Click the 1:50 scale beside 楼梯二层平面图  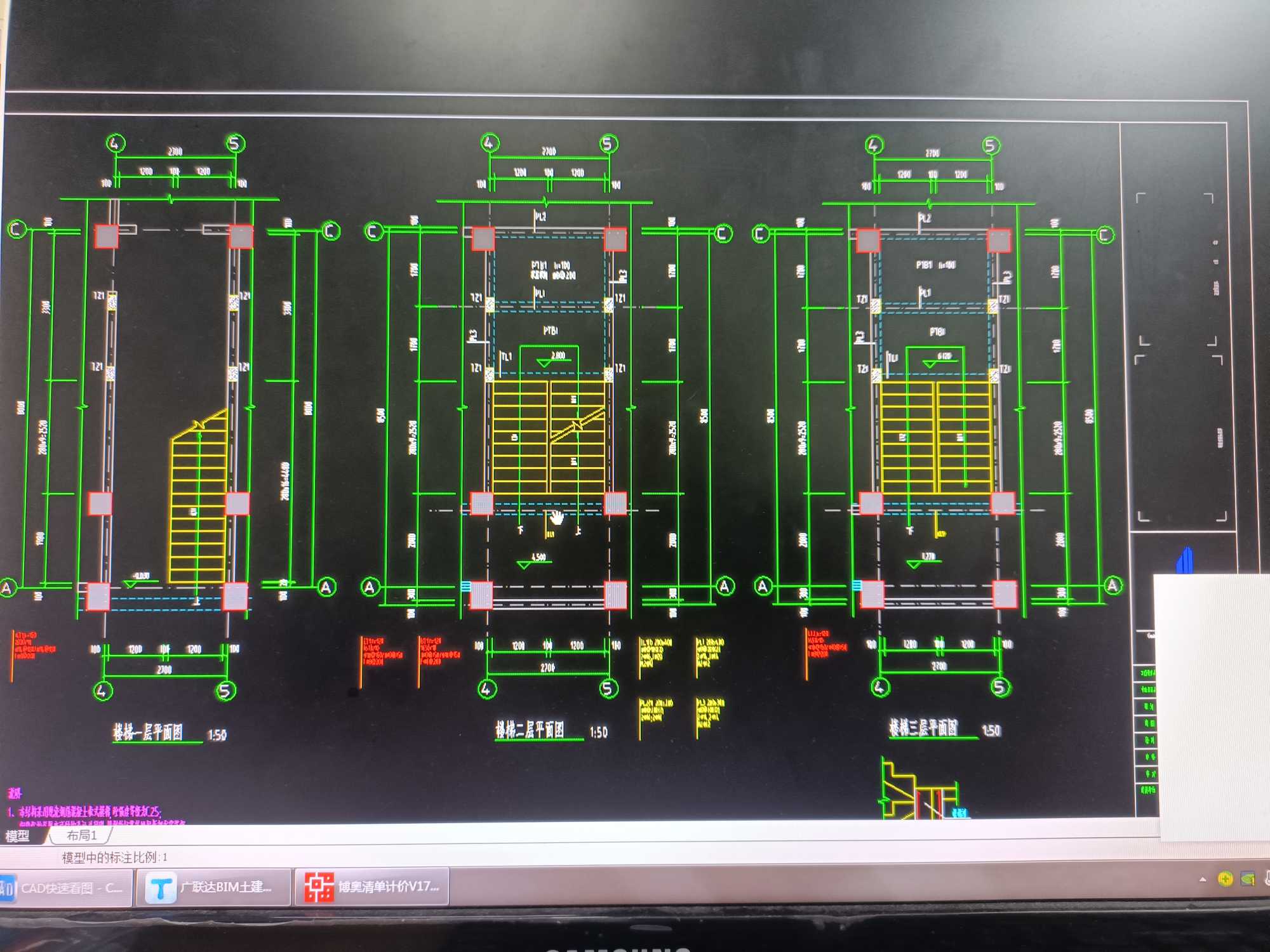(598, 732)
